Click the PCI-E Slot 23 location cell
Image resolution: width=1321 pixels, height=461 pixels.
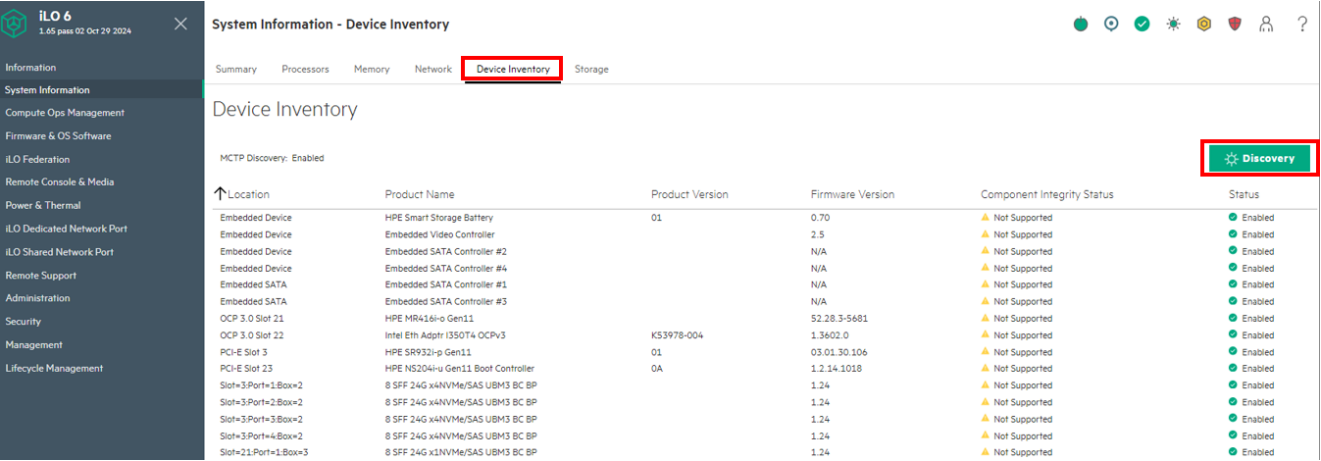tap(246, 368)
